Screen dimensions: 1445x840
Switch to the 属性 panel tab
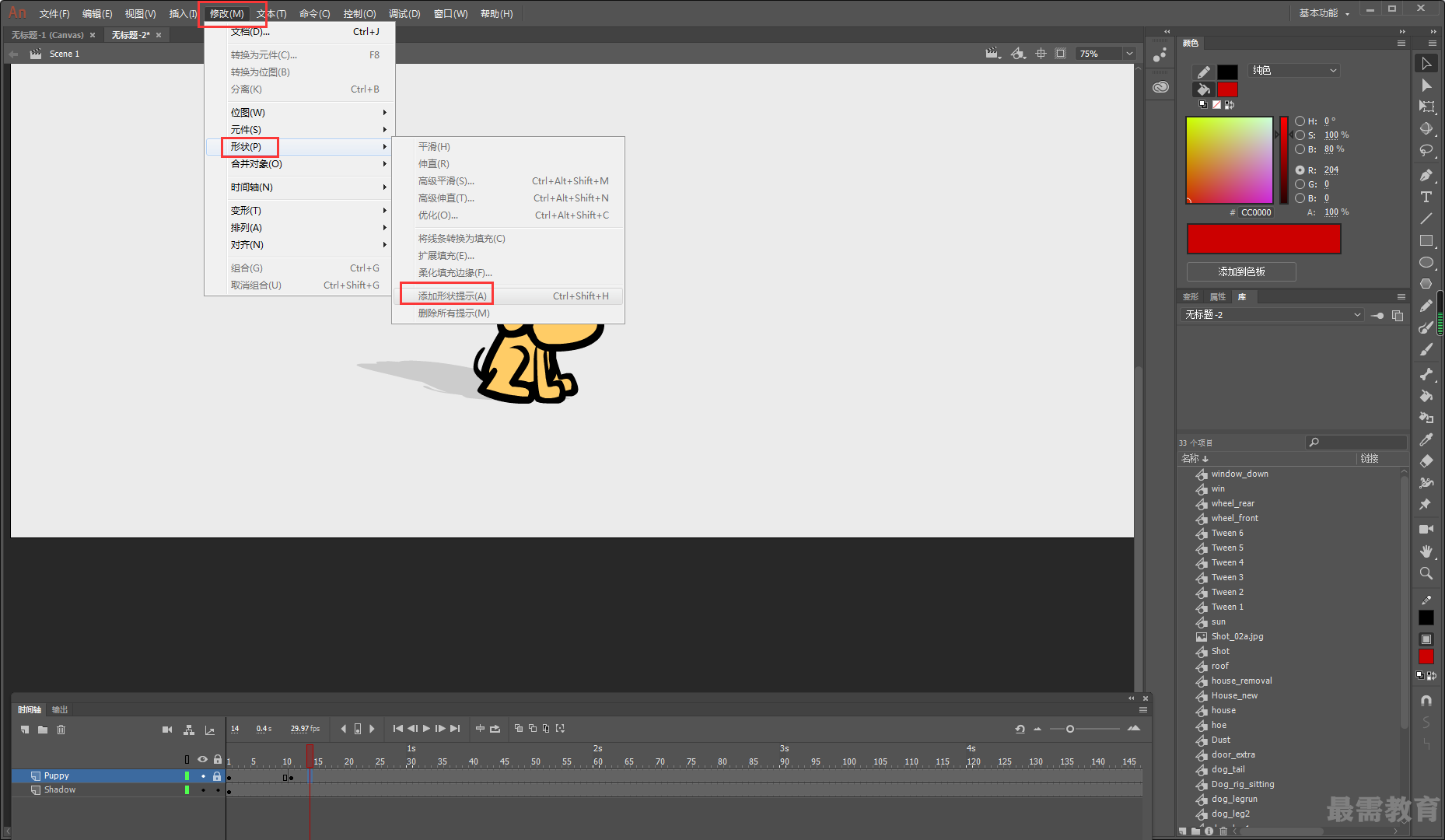pos(1217,297)
